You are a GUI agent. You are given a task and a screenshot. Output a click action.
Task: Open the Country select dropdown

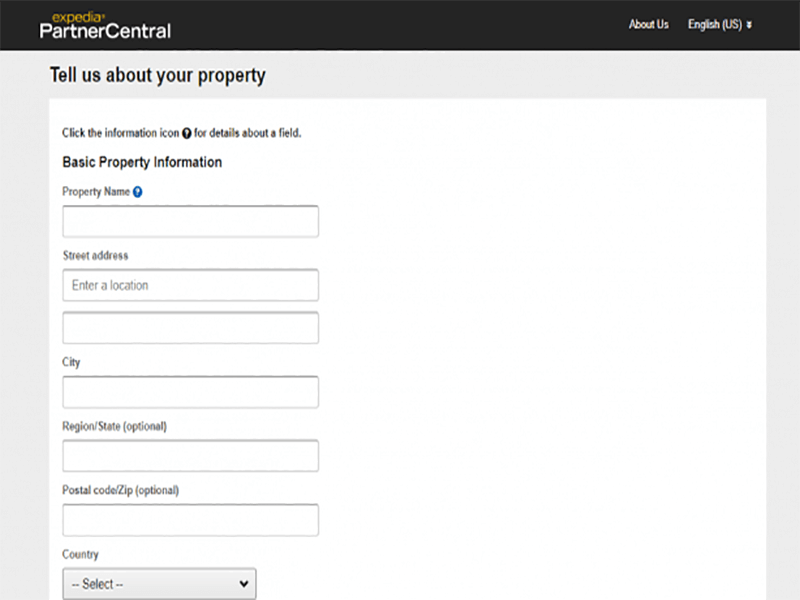coord(159,584)
